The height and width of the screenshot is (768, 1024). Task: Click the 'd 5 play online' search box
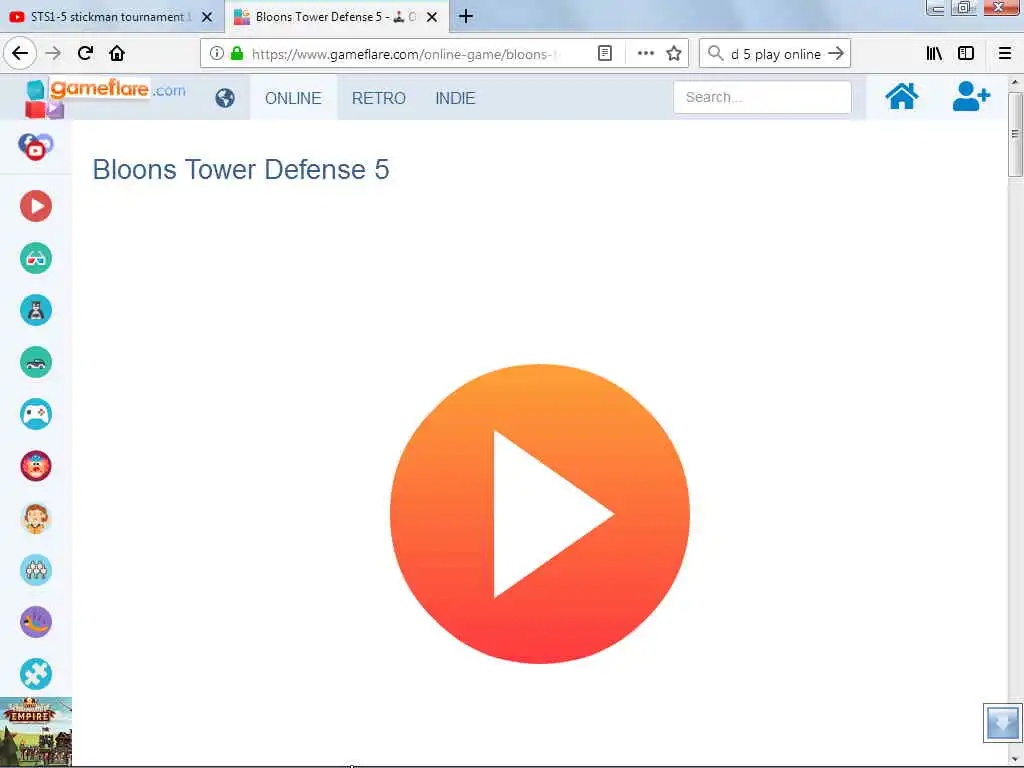(775, 54)
